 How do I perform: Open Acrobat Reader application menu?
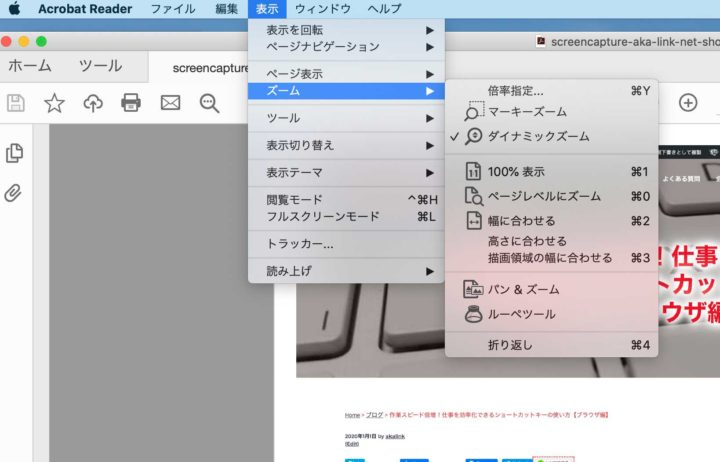click(85, 9)
